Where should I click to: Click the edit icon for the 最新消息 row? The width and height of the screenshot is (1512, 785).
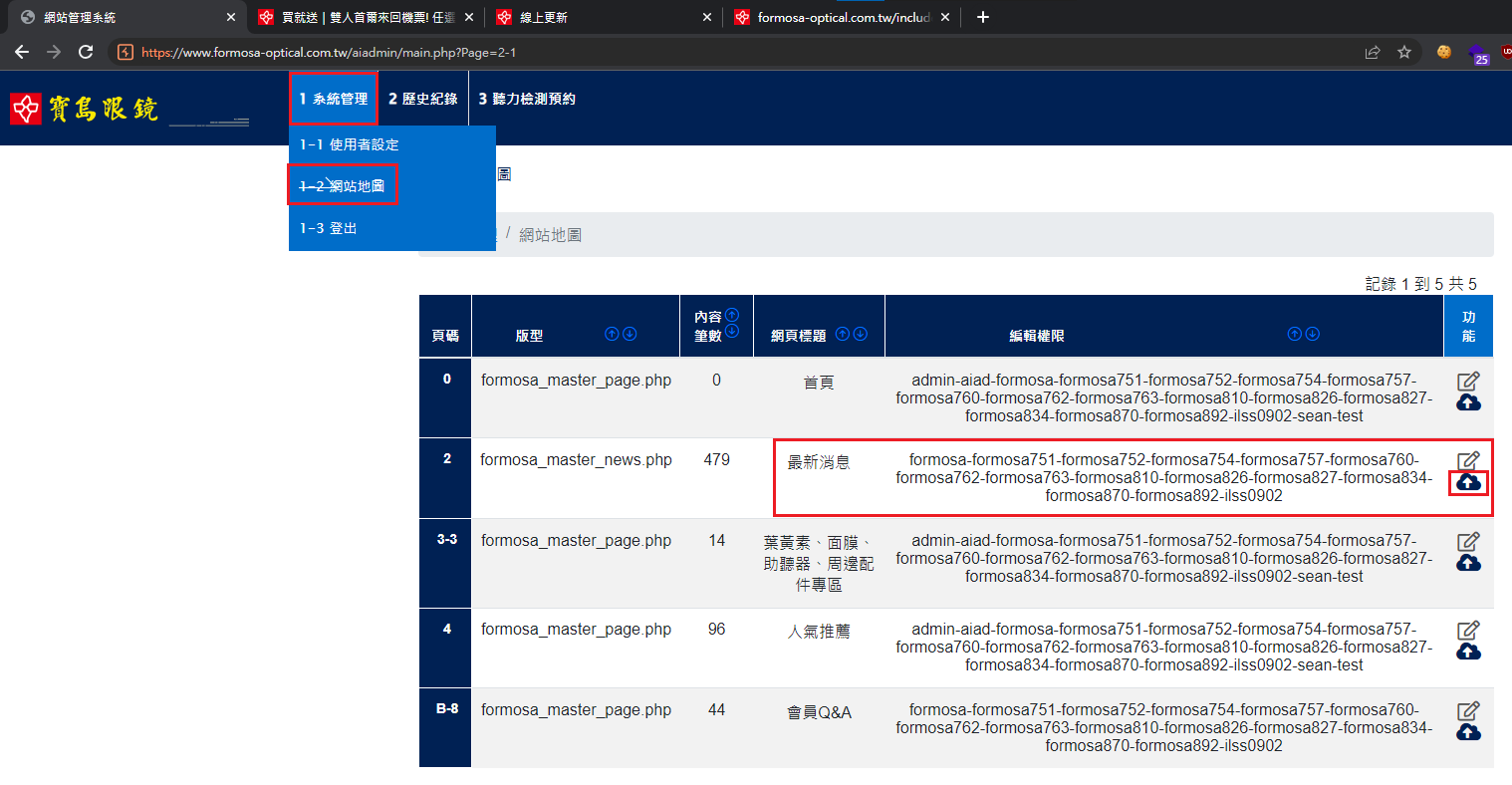coord(1468,460)
